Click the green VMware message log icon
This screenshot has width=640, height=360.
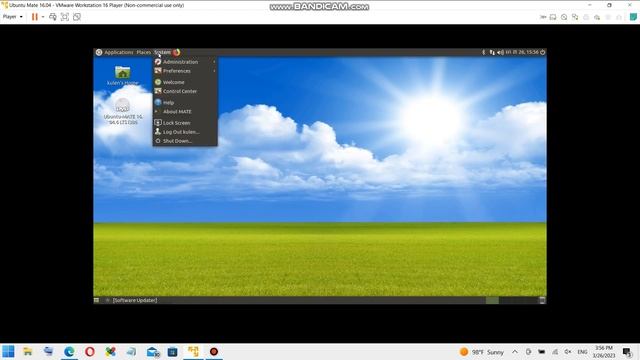click(633, 17)
